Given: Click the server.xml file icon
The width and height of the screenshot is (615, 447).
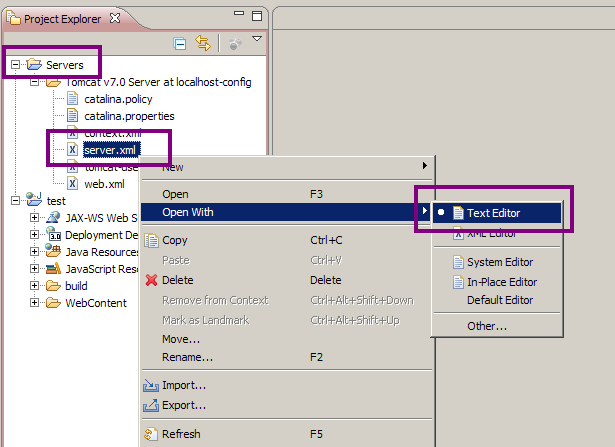Looking at the screenshot, I should 73,150.
